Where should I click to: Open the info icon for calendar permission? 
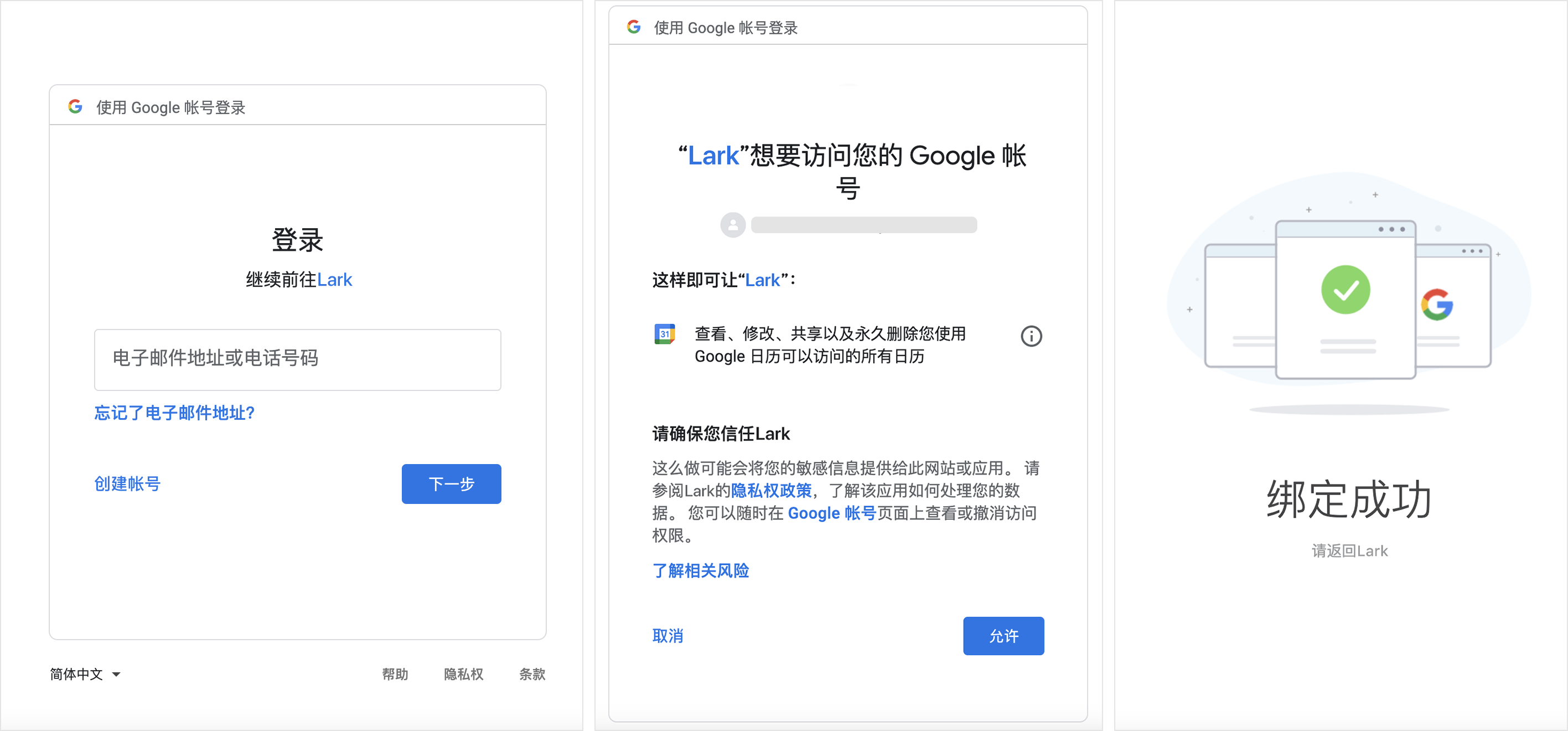coord(1031,336)
